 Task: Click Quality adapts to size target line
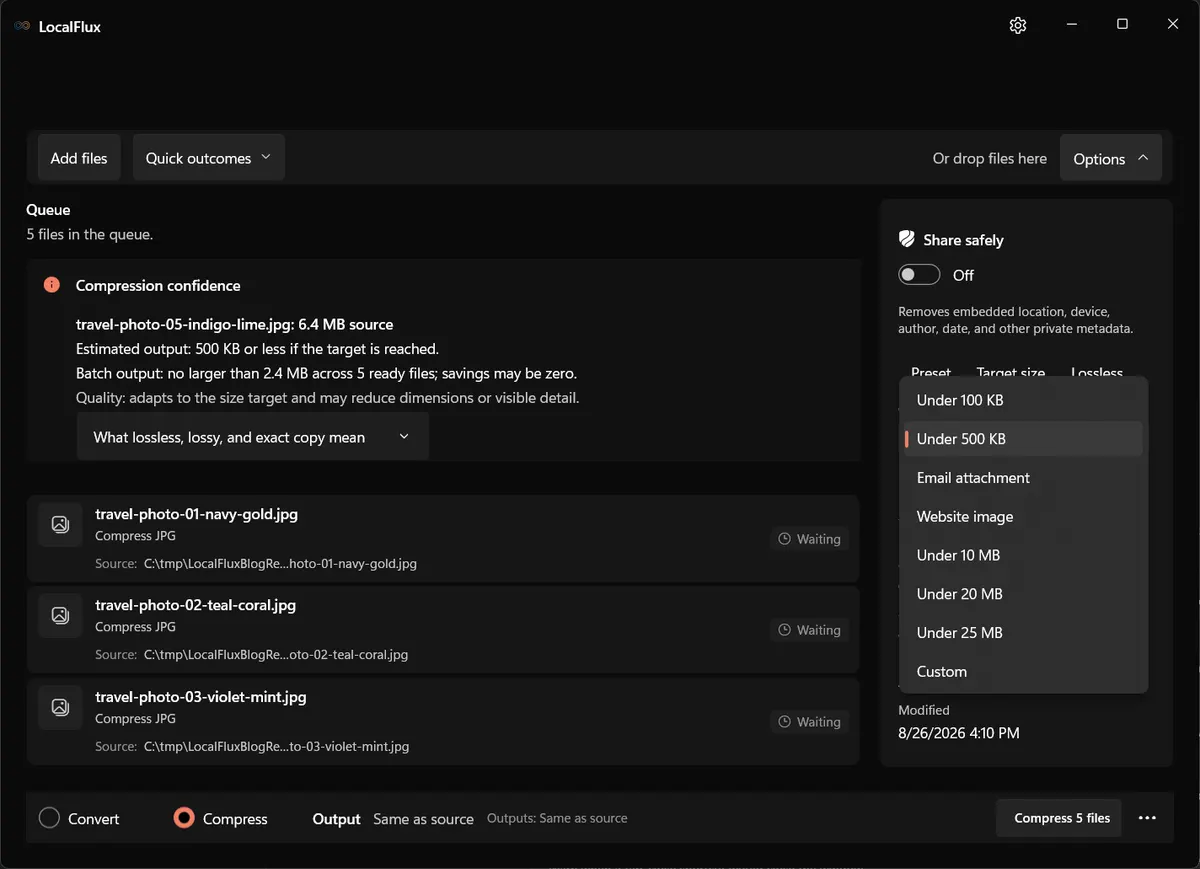328,397
